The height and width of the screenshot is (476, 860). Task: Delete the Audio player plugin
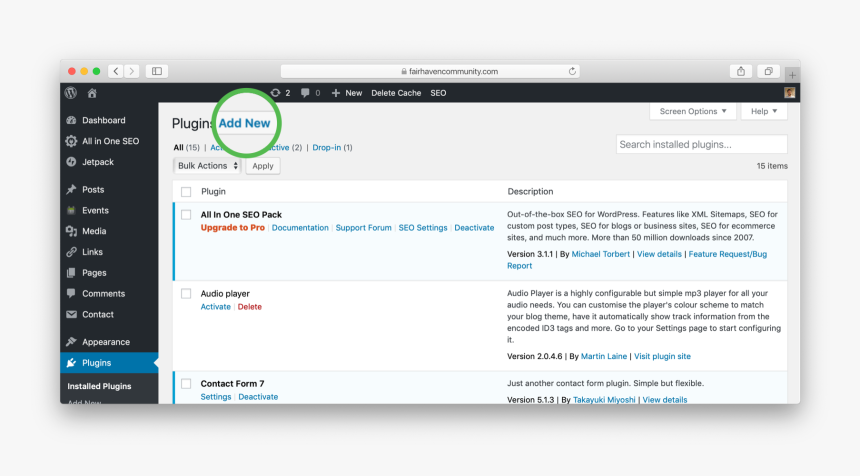tap(250, 307)
